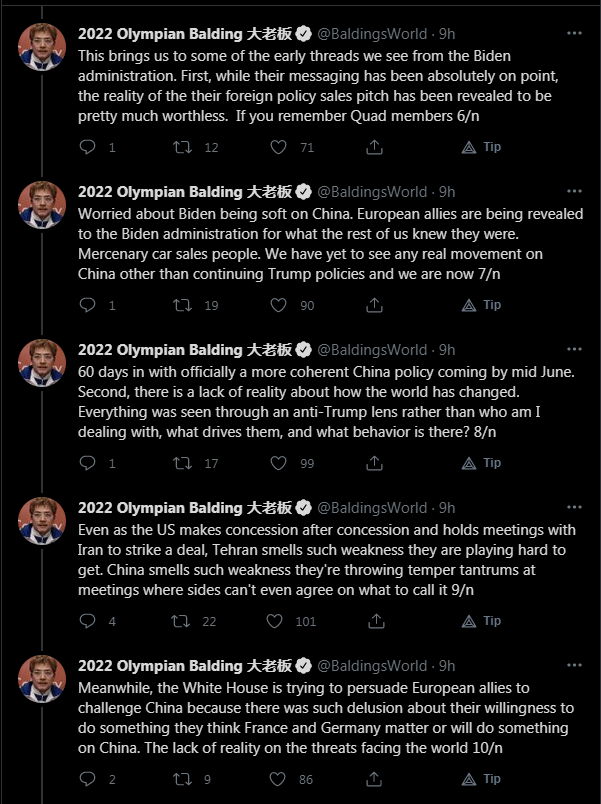Open profile avatar beside the 7/n tweet

tap(42, 205)
